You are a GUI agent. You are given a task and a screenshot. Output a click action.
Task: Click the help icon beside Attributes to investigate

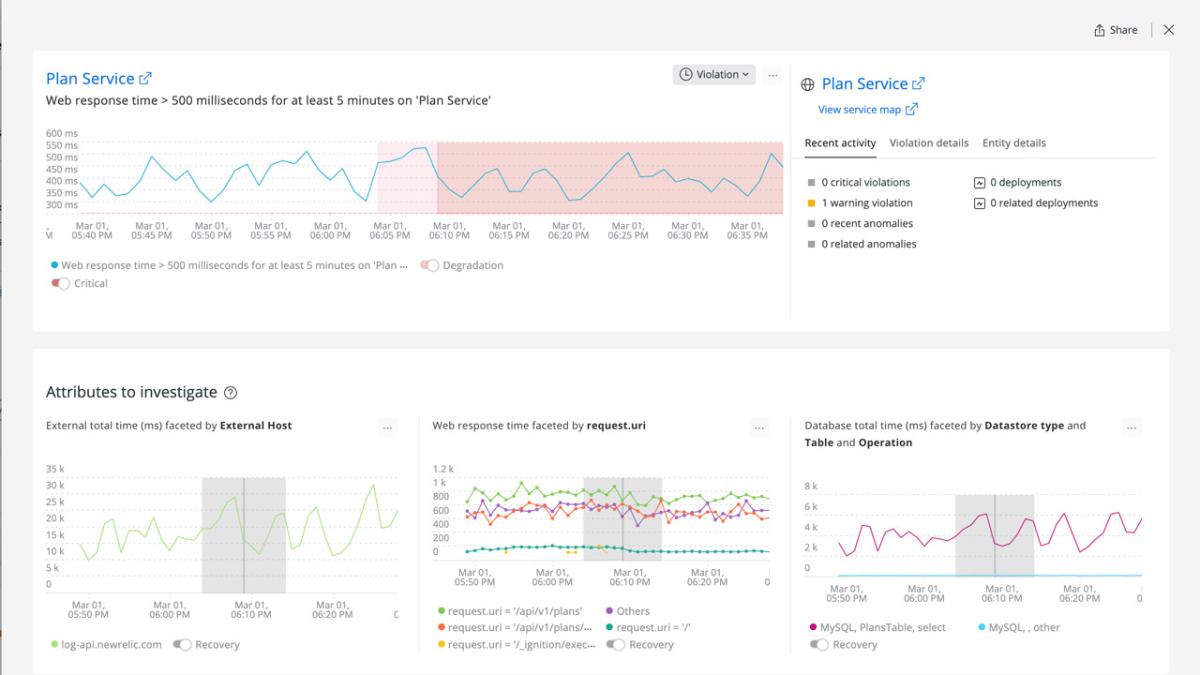pos(231,393)
